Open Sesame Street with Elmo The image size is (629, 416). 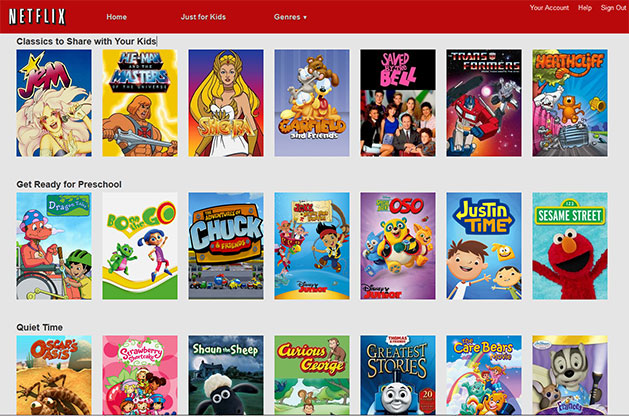(x=570, y=246)
